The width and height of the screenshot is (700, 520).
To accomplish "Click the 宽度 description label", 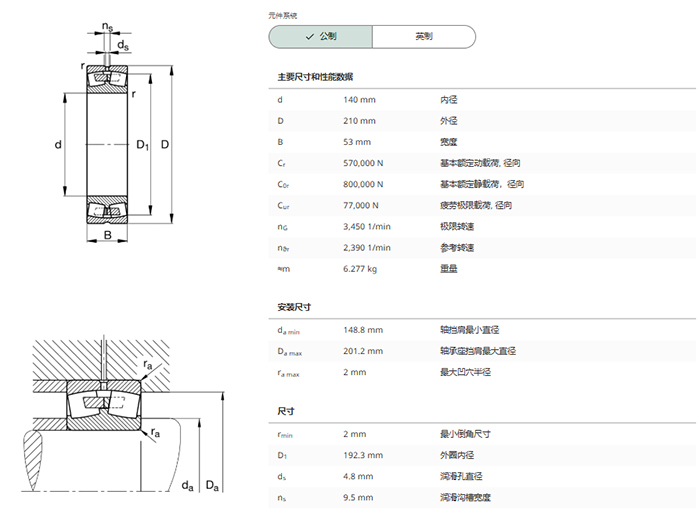I will click(x=449, y=142).
